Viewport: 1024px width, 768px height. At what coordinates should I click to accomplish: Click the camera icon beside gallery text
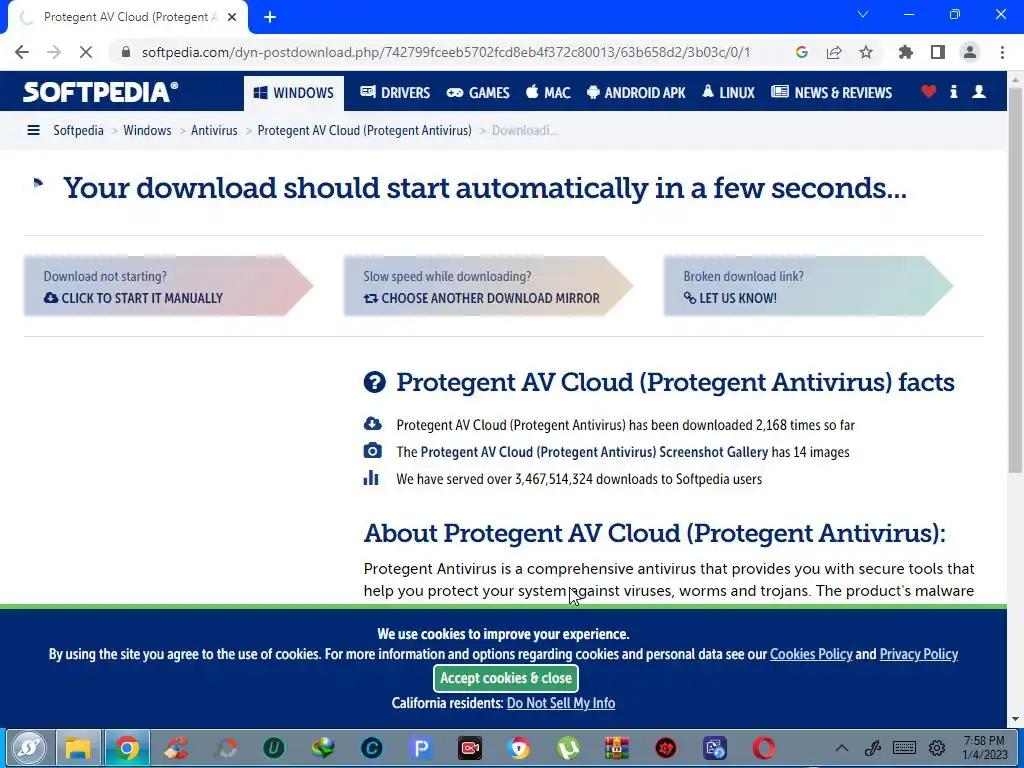tap(373, 451)
